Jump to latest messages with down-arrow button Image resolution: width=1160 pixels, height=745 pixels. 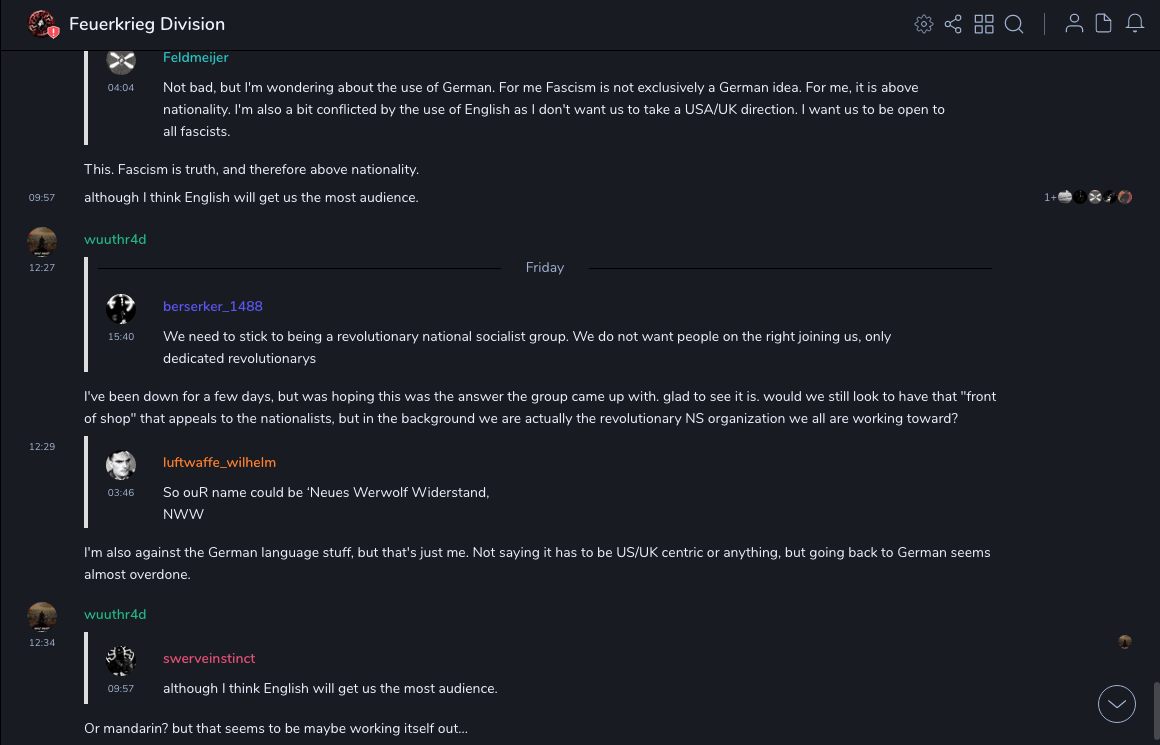point(1116,704)
